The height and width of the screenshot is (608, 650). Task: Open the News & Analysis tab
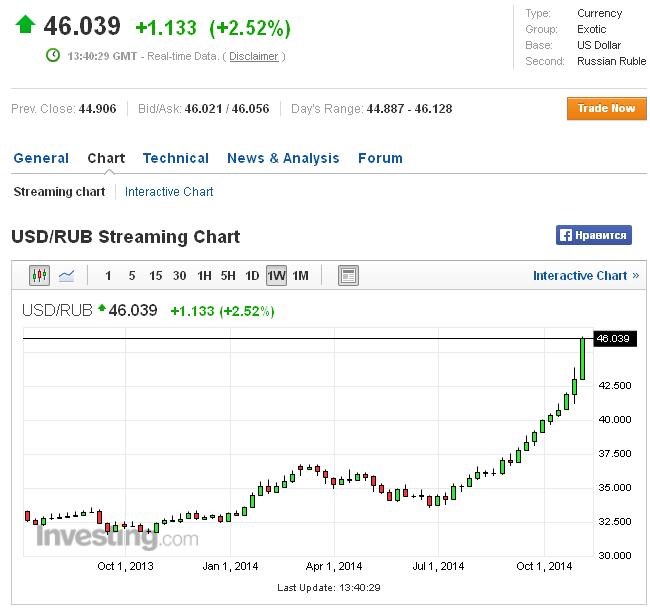coord(283,158)
